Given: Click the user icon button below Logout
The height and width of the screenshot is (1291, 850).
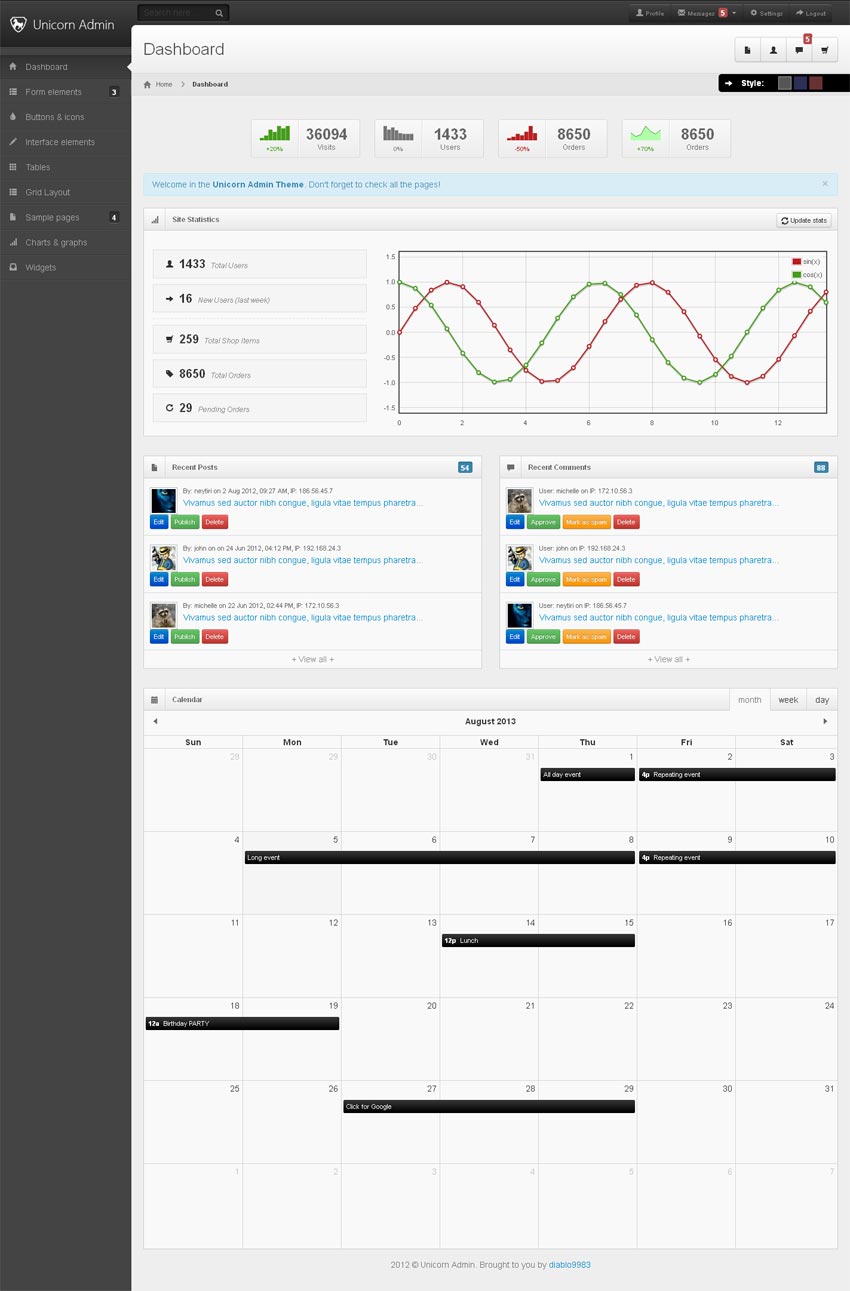Looking at the screenshot, I should point(773,50).
